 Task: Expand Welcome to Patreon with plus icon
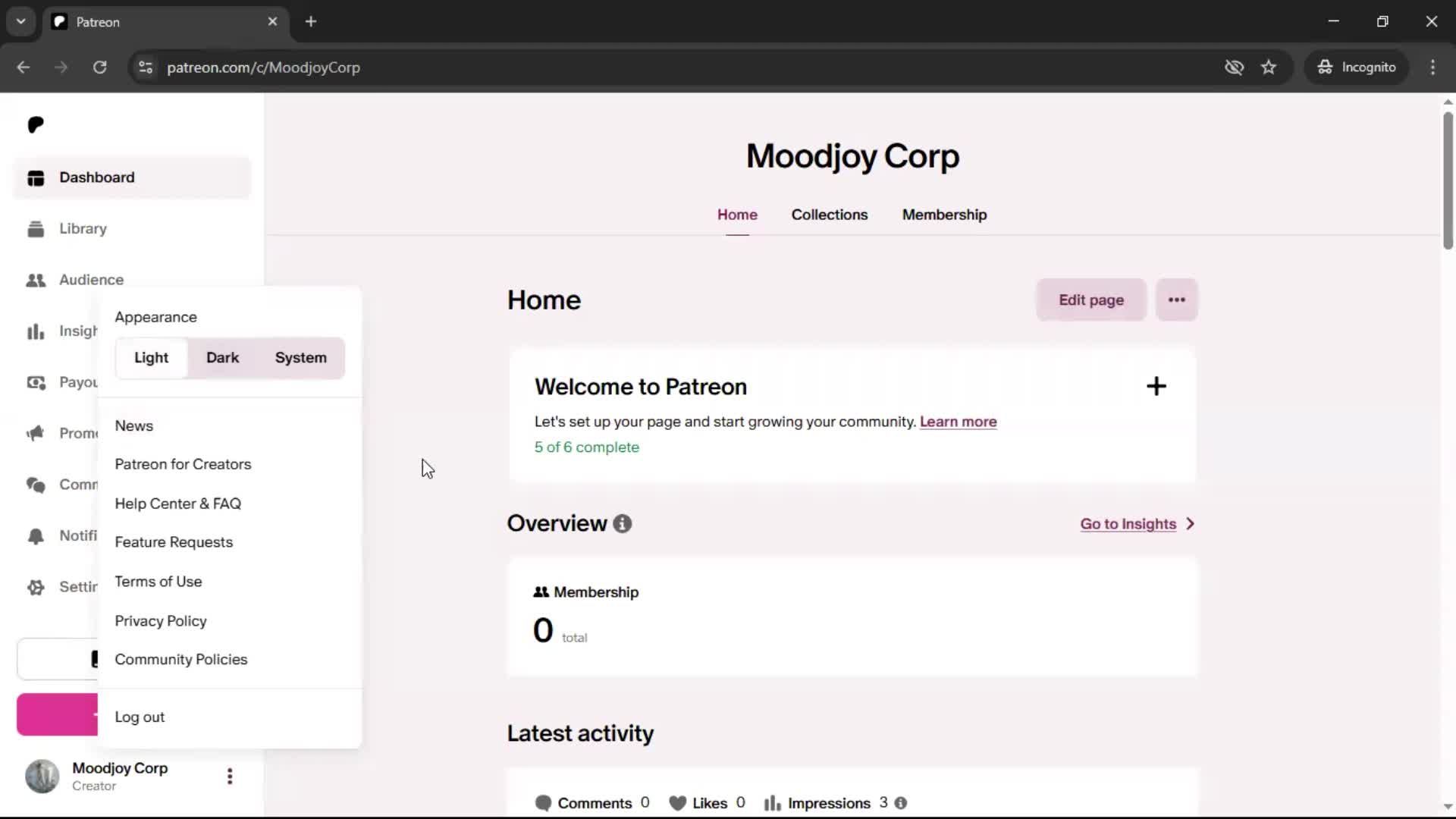1156,387
